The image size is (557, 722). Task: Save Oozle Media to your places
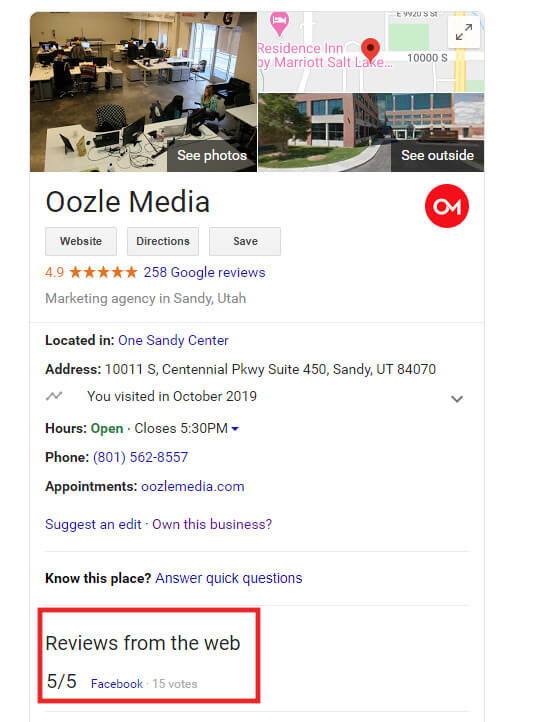pos(245,241)
